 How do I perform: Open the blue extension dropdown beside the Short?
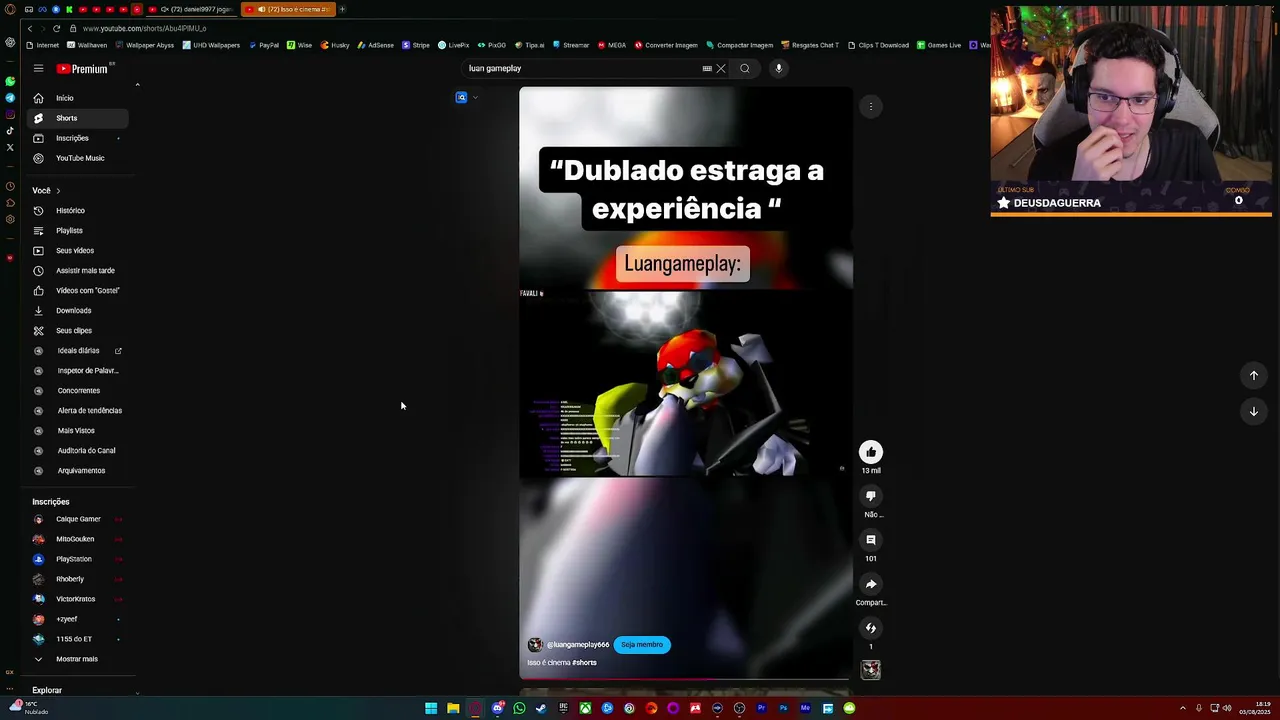[475, 98]
